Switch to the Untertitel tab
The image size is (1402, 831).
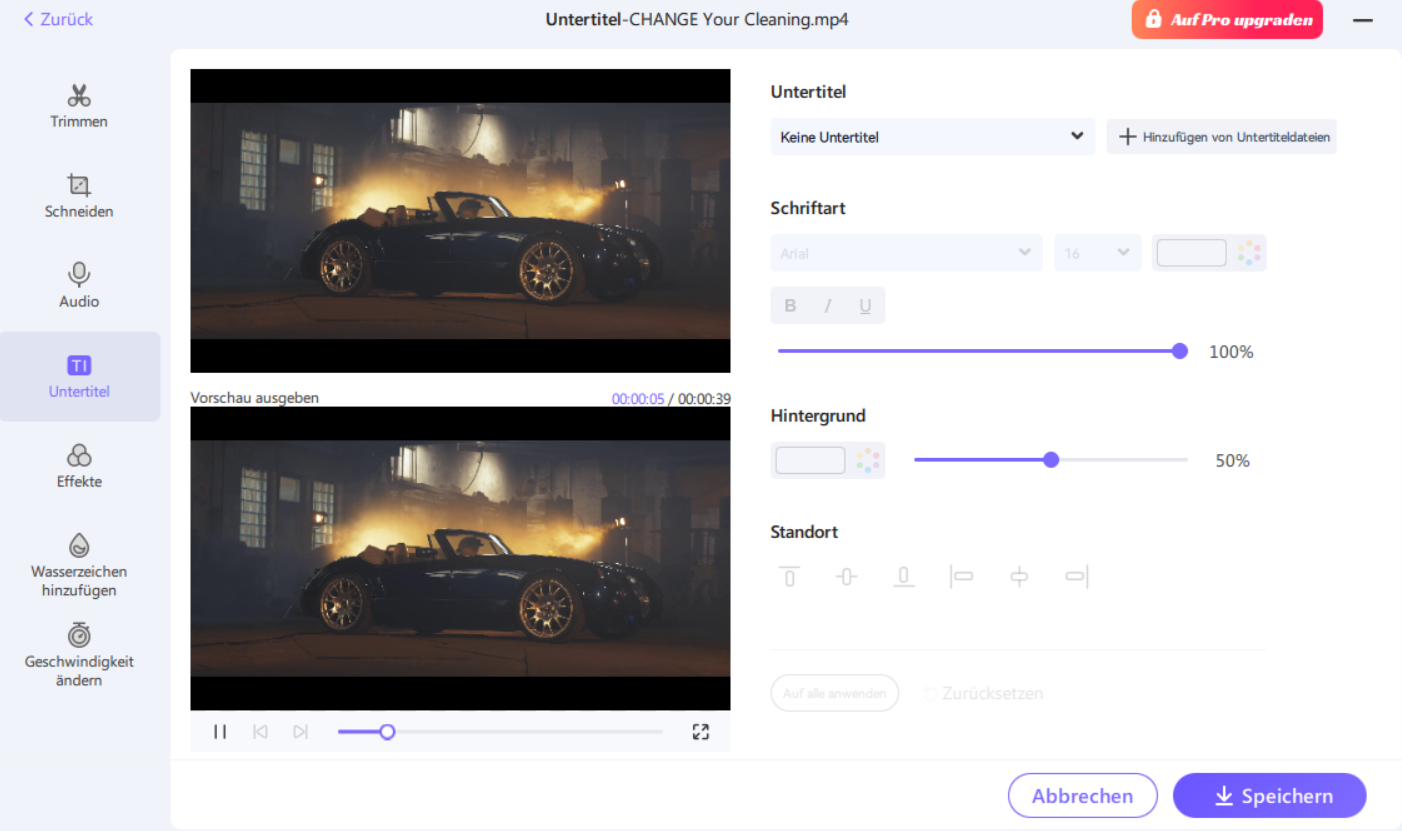coord(79,376)
